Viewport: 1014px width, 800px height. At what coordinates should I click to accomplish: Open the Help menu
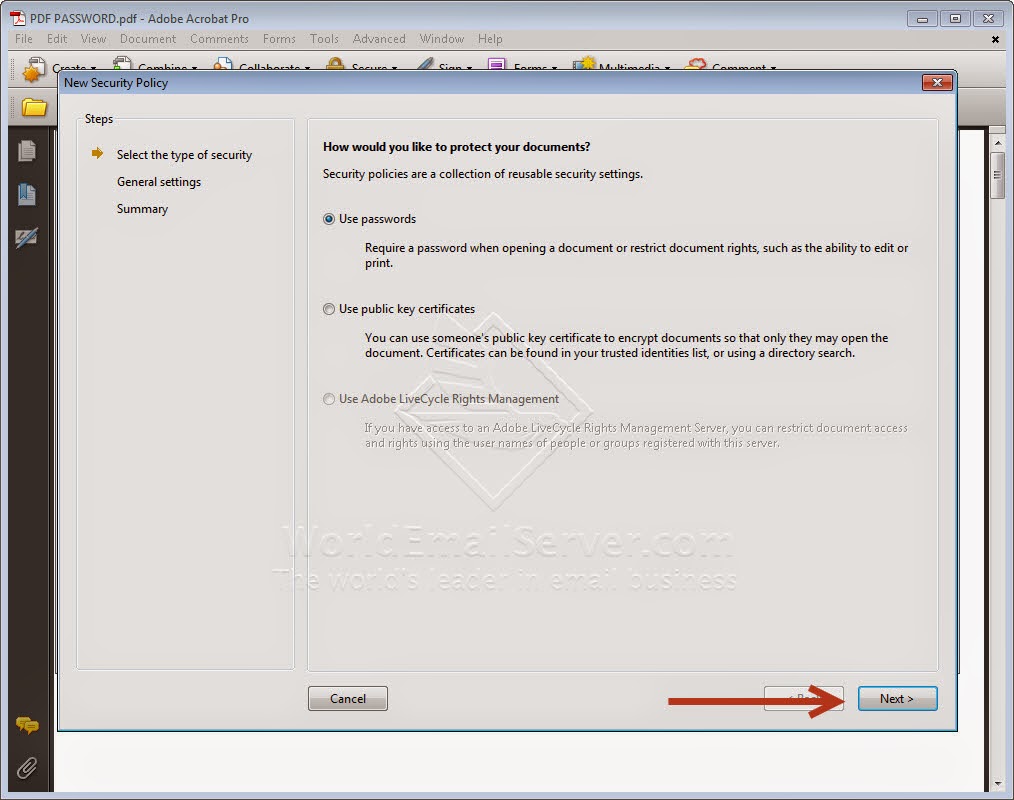tap(490, 39)
